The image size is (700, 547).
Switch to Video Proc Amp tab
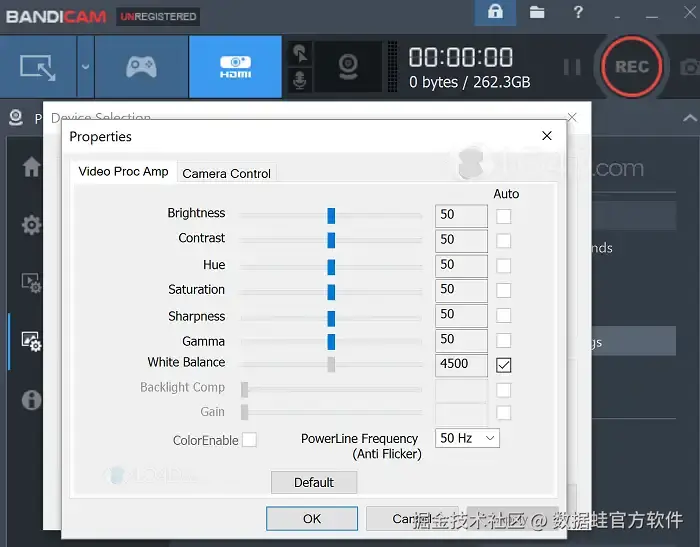pos(124,171)
